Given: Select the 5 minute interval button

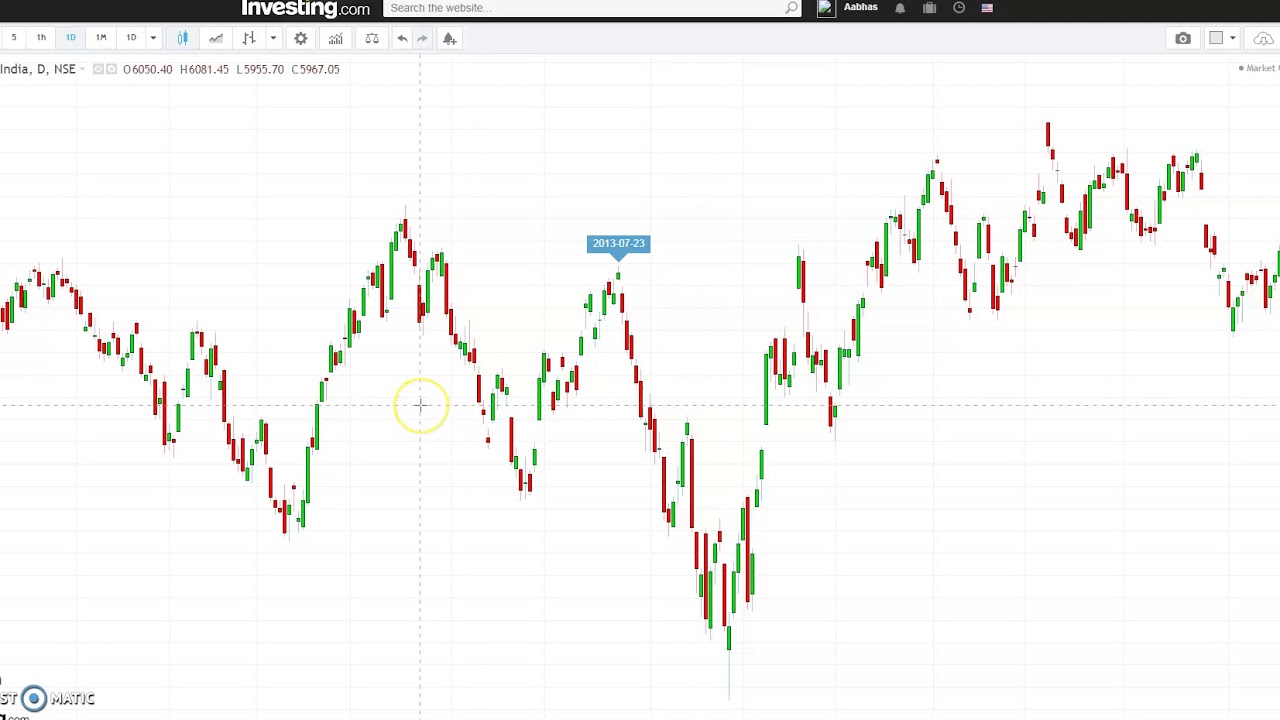Looking at the screenshot, I should point(14,38).
